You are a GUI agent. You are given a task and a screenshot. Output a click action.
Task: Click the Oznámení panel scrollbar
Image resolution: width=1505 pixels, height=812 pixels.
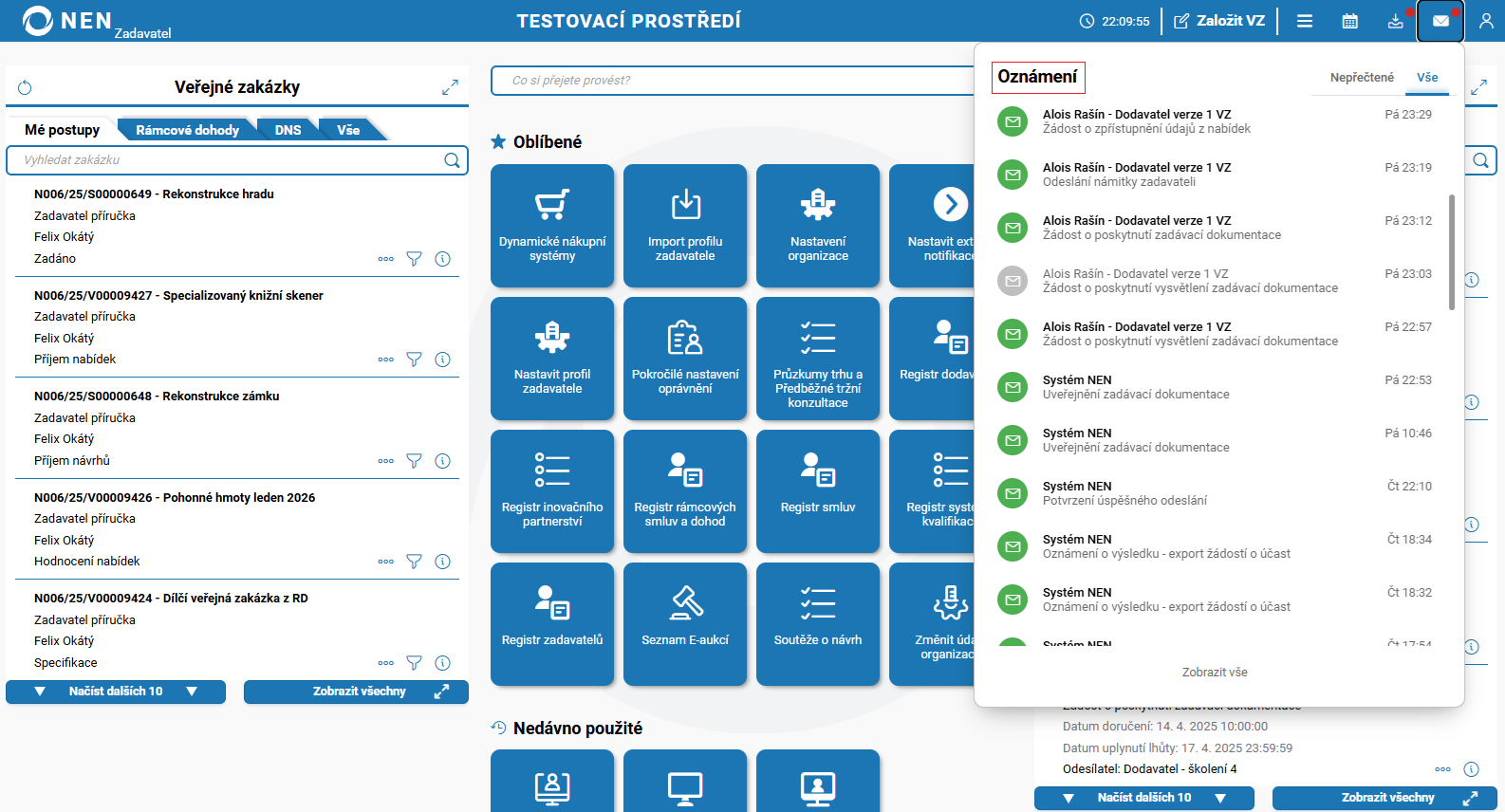[1452, 252]
